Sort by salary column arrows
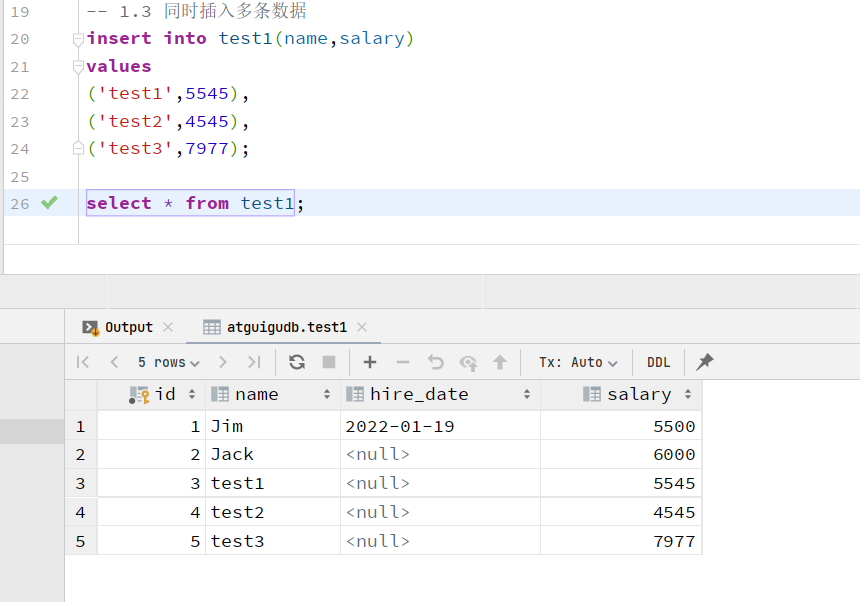This screenshot has height=602, width=860. [688, 394]
